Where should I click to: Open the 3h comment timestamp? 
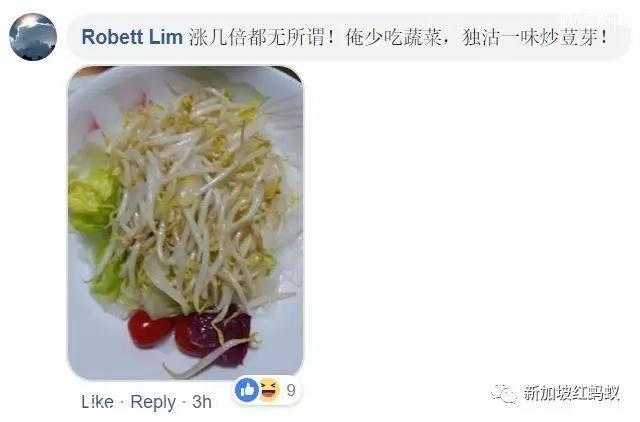[x=202, y=402]
